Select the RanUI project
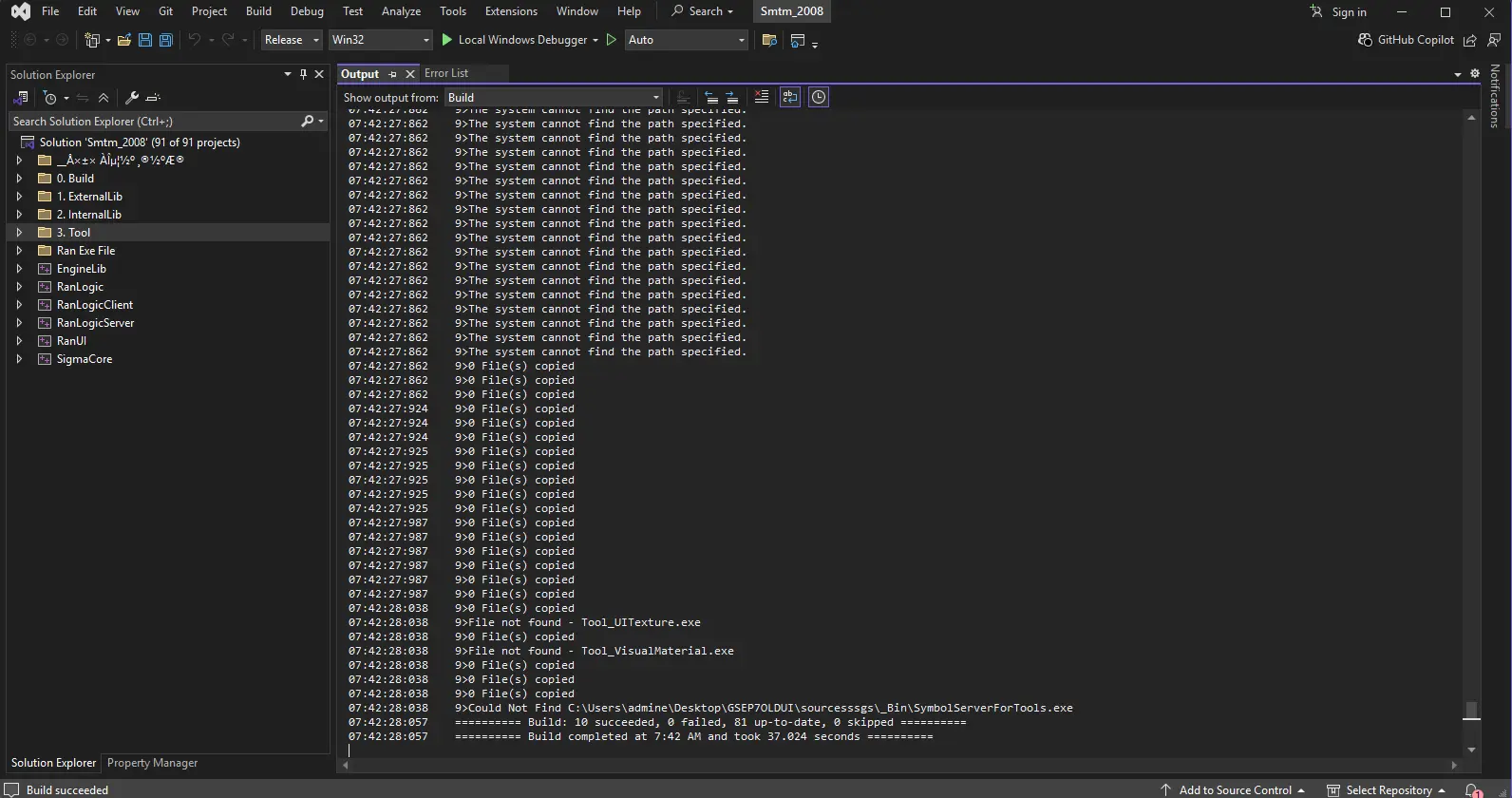1512x798 pixels. [x=71, y=341]
